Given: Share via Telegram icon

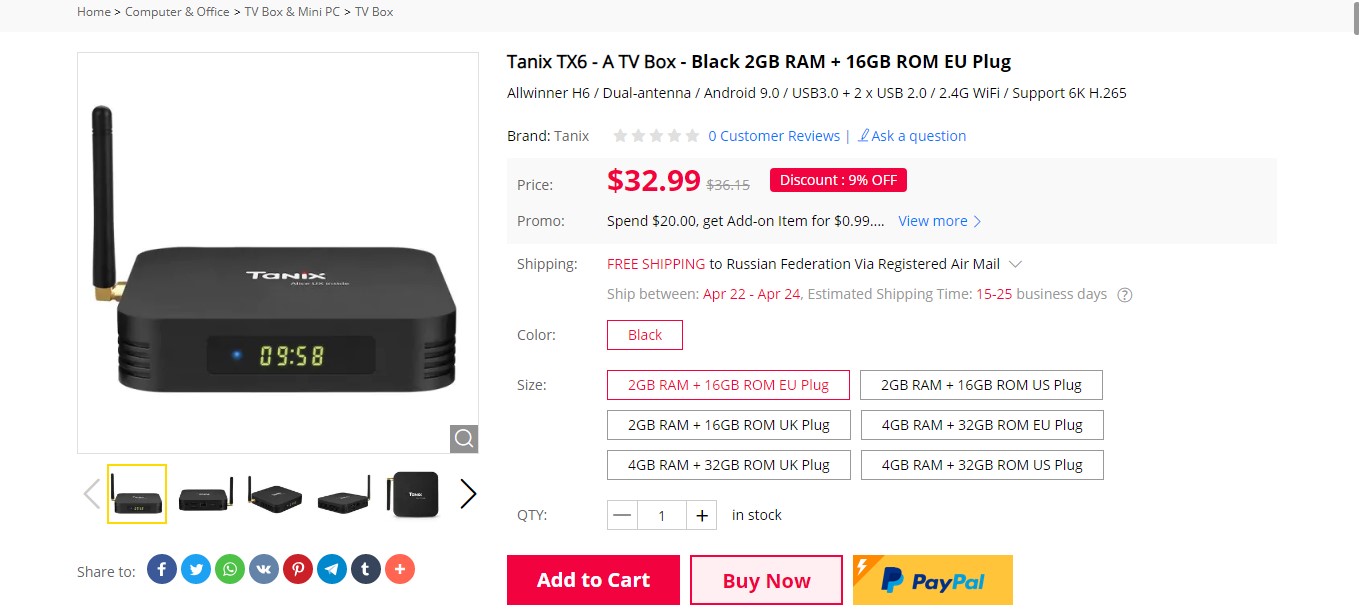Looking at the screenshot, I should [x=332, y=569].
